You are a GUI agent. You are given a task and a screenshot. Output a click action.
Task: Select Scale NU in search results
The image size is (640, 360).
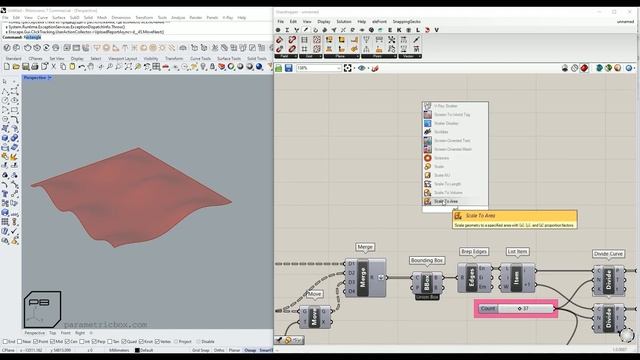(x=455, y=175)
